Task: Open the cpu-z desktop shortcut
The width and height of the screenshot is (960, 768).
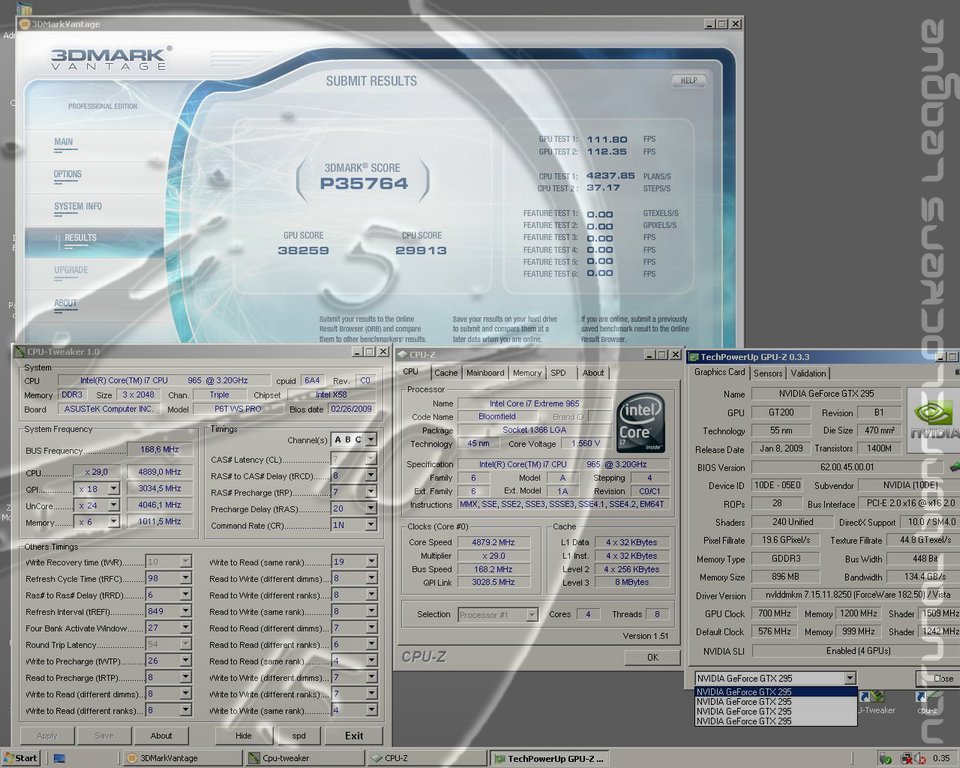Action: [927, 703]
